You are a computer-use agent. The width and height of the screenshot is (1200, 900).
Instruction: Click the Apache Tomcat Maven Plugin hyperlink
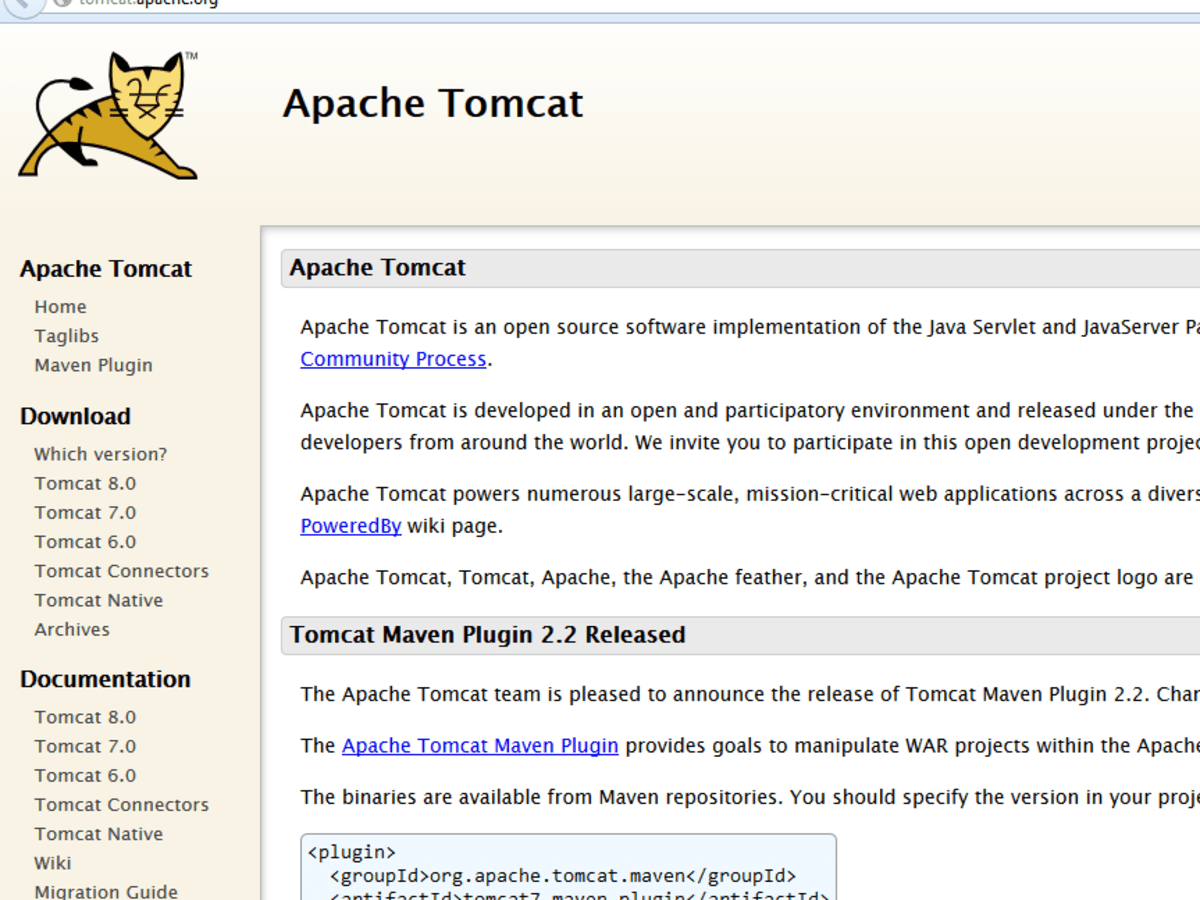(x=480, y=746)
